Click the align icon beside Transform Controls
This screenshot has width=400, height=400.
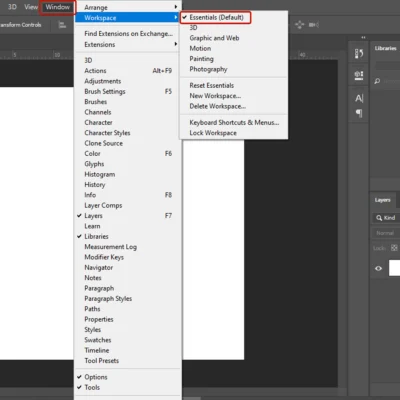point(62,25)
